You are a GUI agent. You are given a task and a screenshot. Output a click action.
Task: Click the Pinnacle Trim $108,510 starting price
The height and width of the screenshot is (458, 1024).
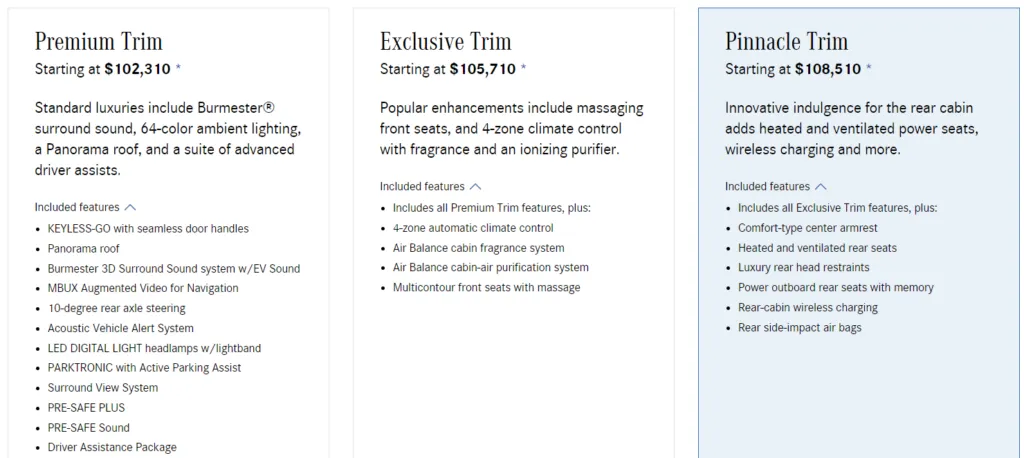click(x=828, y=70)
